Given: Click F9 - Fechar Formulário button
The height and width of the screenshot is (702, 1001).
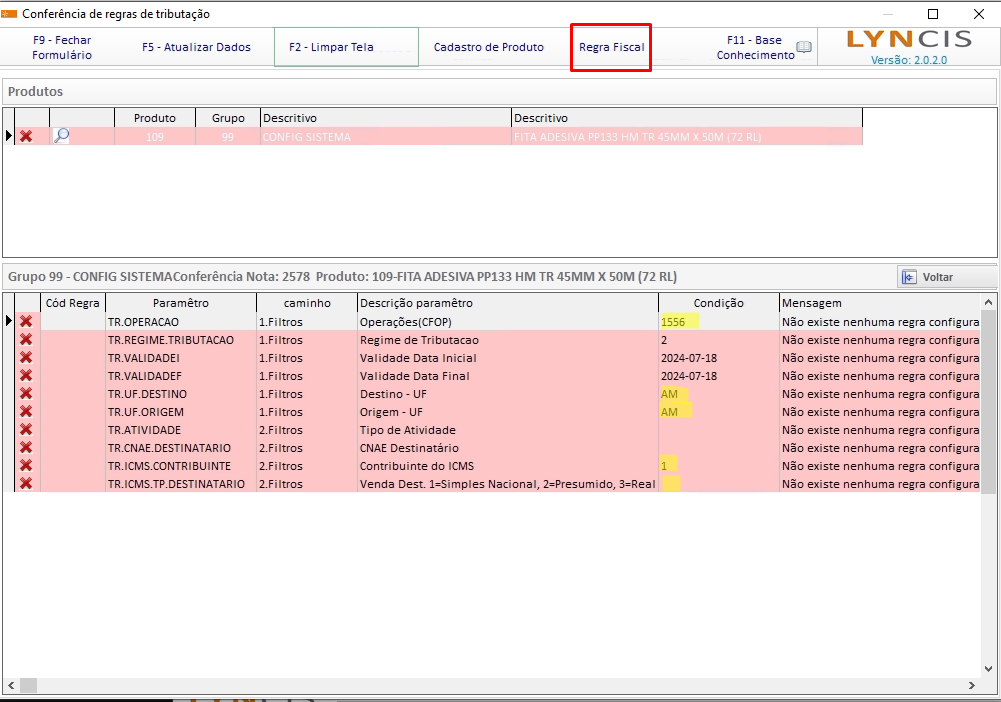Looking at the screenshot, I should 62,47.
